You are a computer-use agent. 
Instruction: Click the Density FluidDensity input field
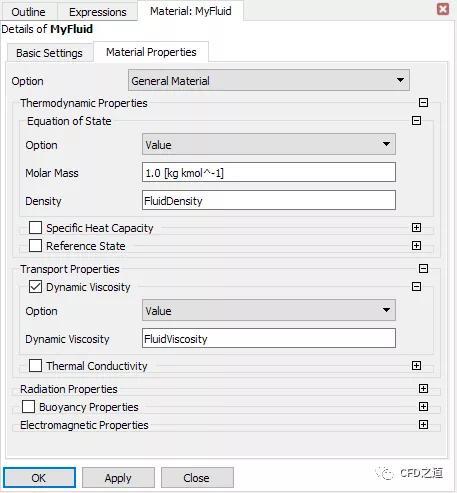click(x=269, y=200)
